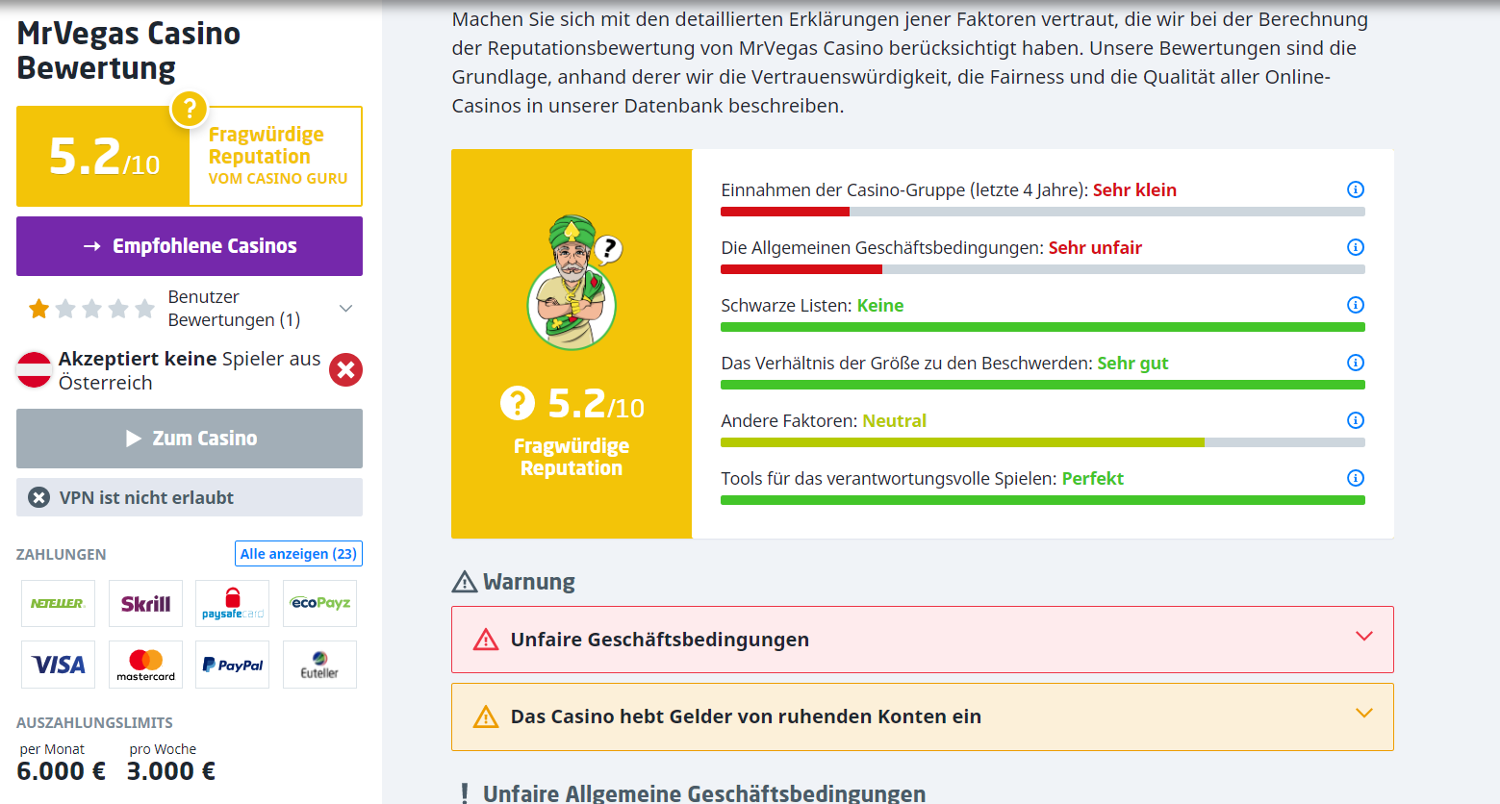This screenshot has width=1500, height=804.
Task: Click the warning triangle in the ruhende Konten notice
Action: pos(487,716)
